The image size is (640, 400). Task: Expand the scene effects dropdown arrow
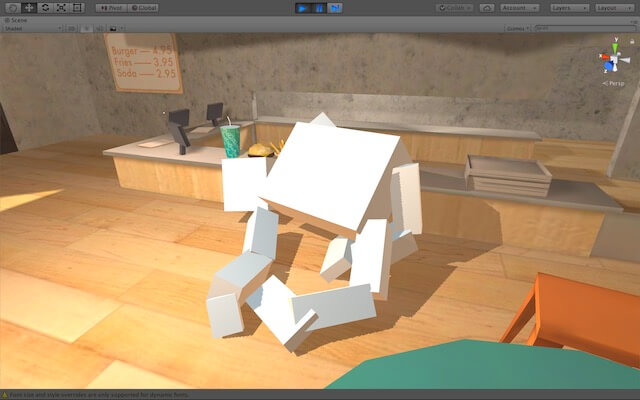[x=122, y=29]
